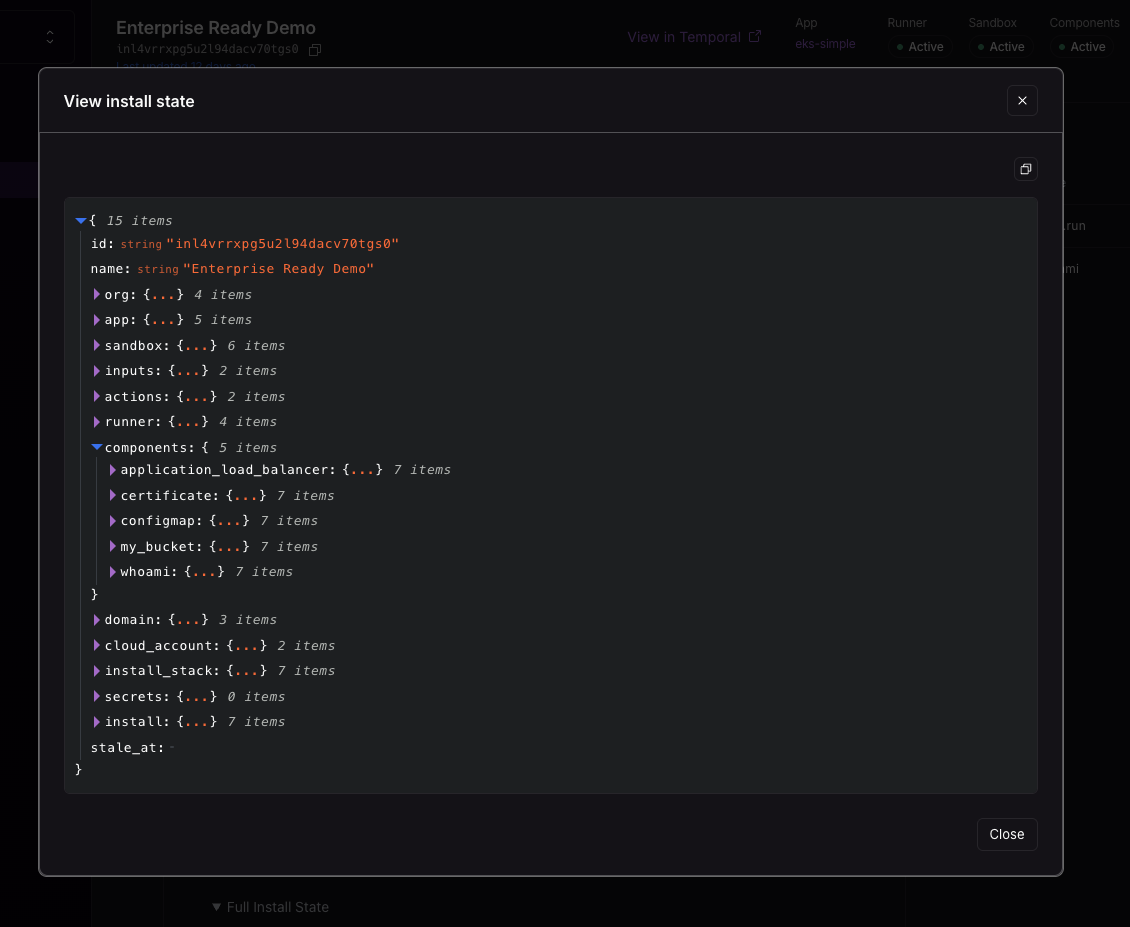Collapse the components object

coord(97,448)
